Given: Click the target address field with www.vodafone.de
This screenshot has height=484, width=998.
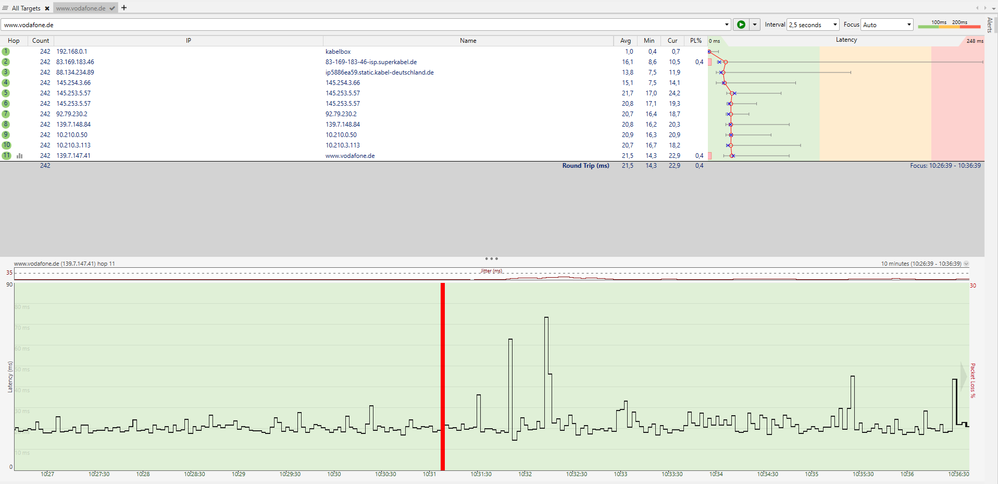Looking at the screenshot, I should [360, 24].
